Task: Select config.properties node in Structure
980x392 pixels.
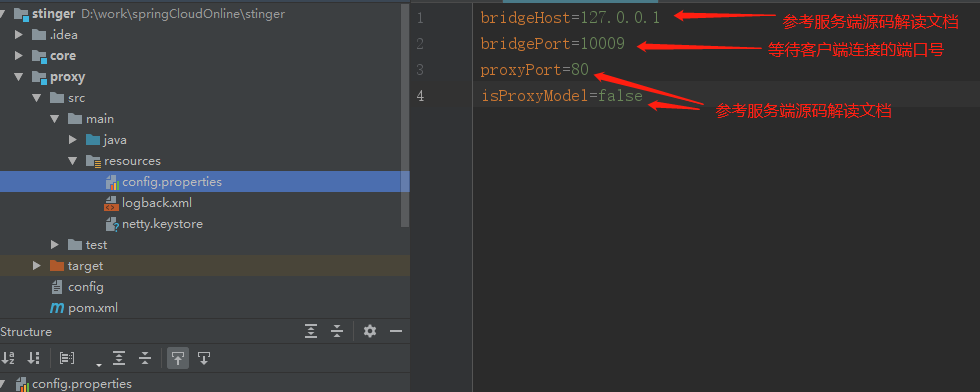Action: [x=73, y=383]
